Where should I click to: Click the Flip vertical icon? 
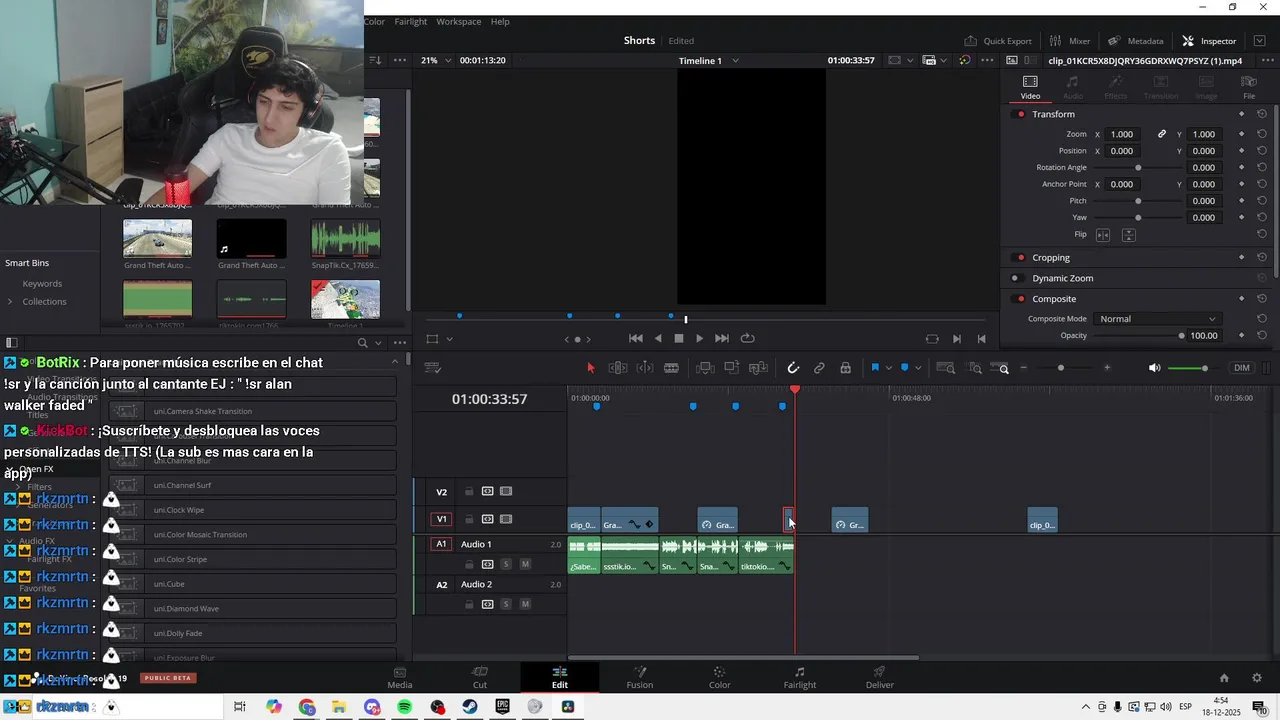click(x=1129, y=235)
